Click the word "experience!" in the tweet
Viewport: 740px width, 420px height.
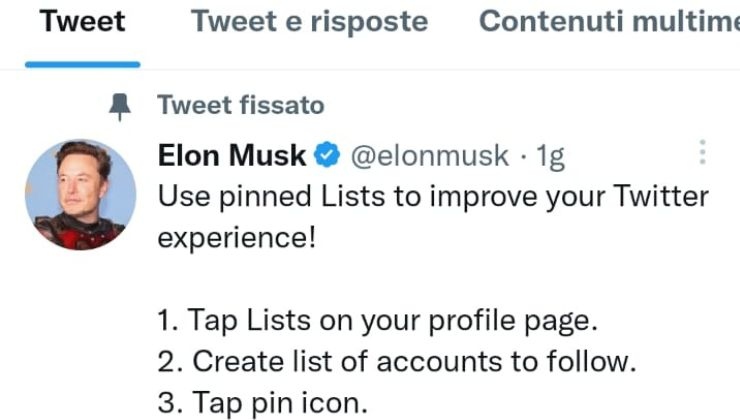[x=237, y=237]
